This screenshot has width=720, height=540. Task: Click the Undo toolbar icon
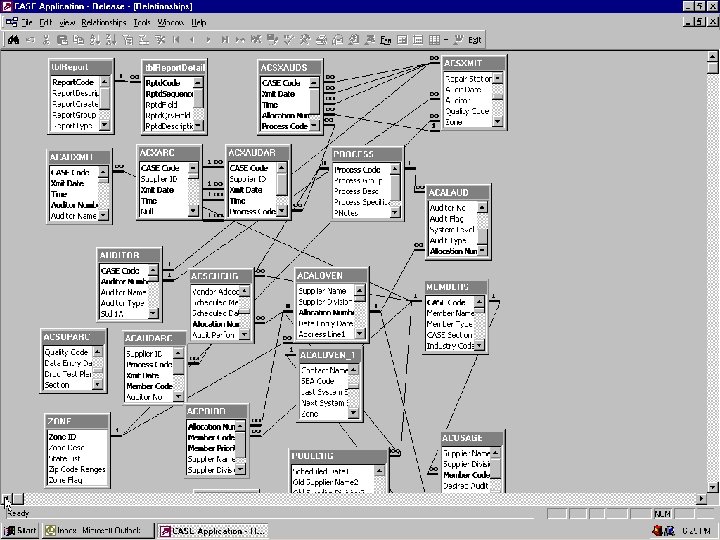click(30, 40)
